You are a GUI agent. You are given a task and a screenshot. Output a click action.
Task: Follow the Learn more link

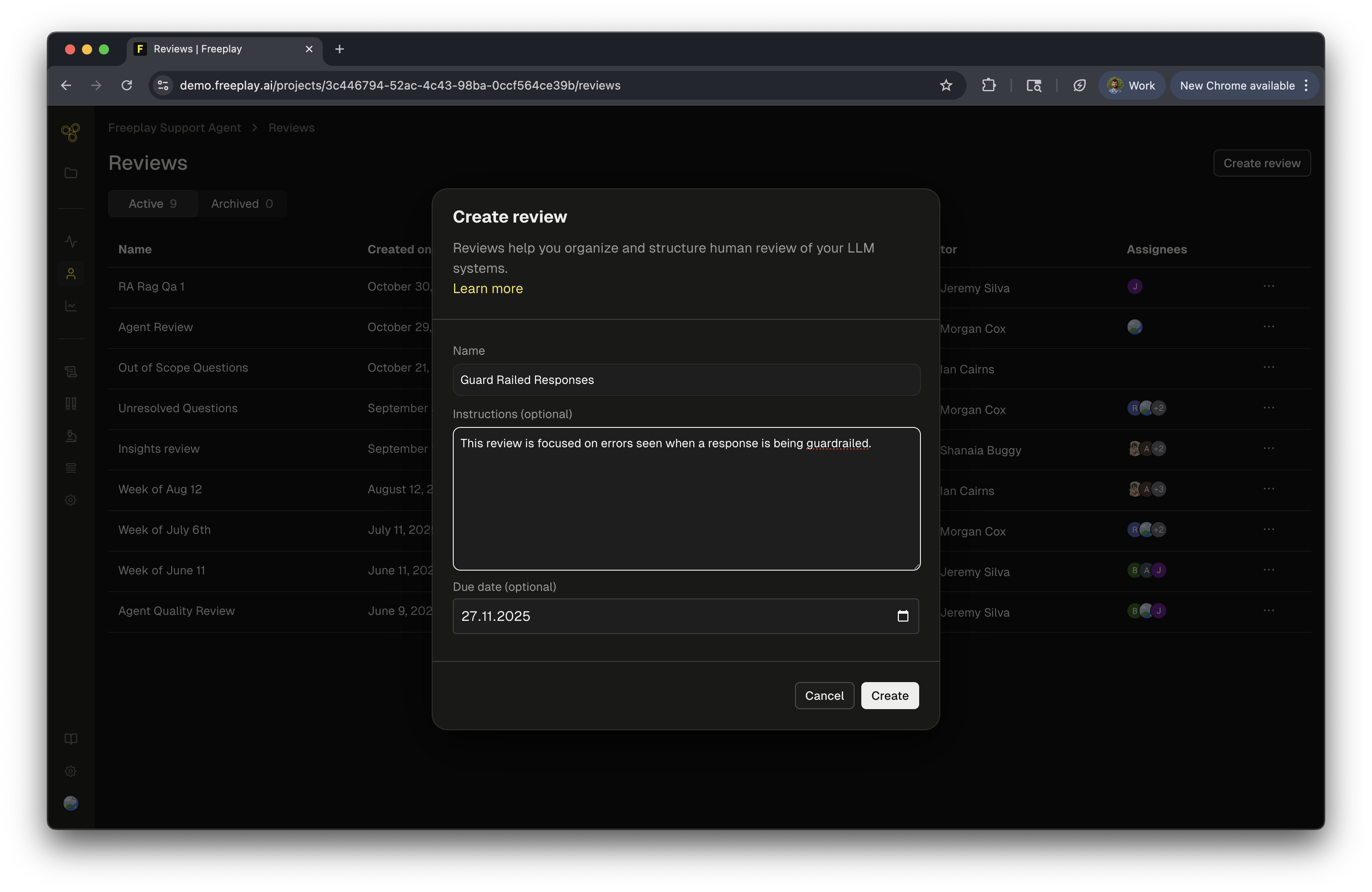[x=488, y=288]
